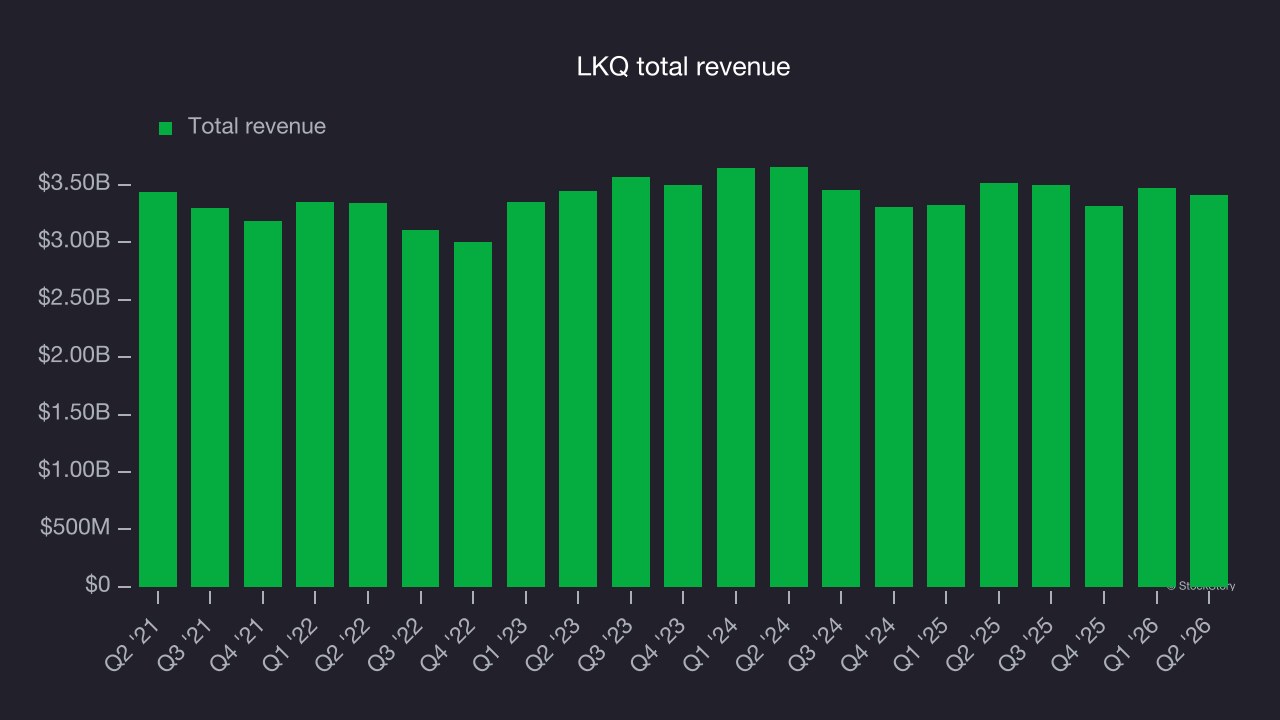Screen dimensions: 1280x720
Task: Click the Q4 '21 revenue bar
Action: click(263, 404)
